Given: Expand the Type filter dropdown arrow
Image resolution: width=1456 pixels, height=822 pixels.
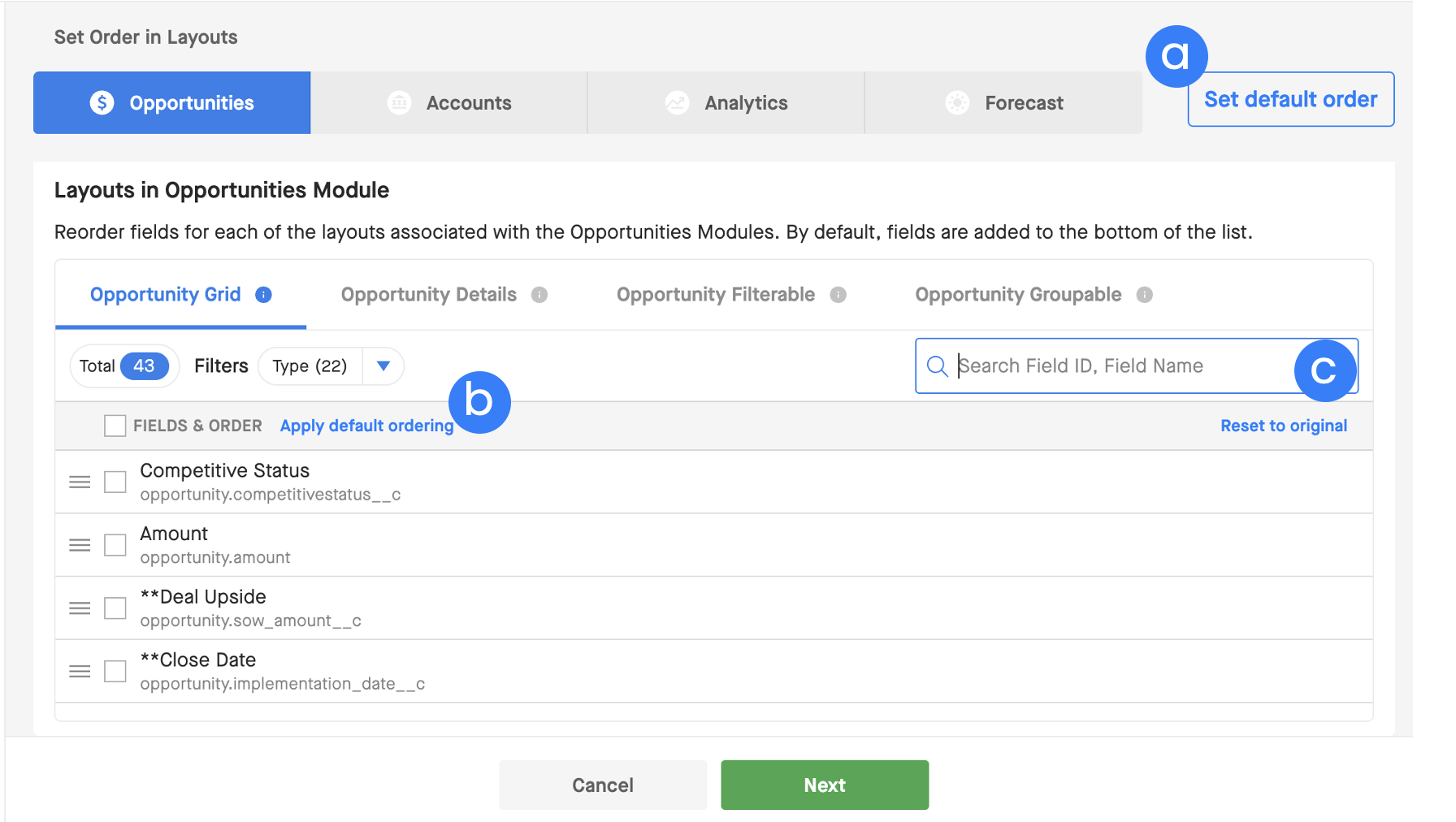Looking at the screenshot, I should (x=383, y=366).
